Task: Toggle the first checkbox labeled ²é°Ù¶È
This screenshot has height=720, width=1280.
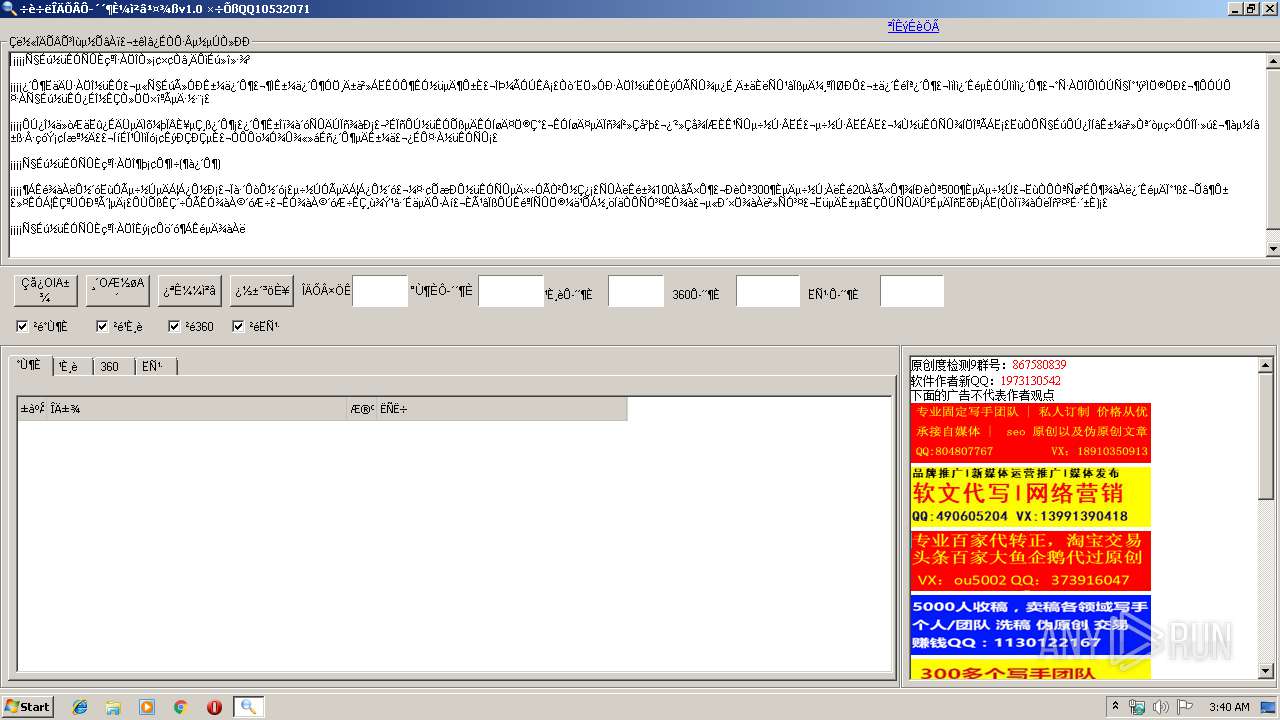Action: (22, 326)
